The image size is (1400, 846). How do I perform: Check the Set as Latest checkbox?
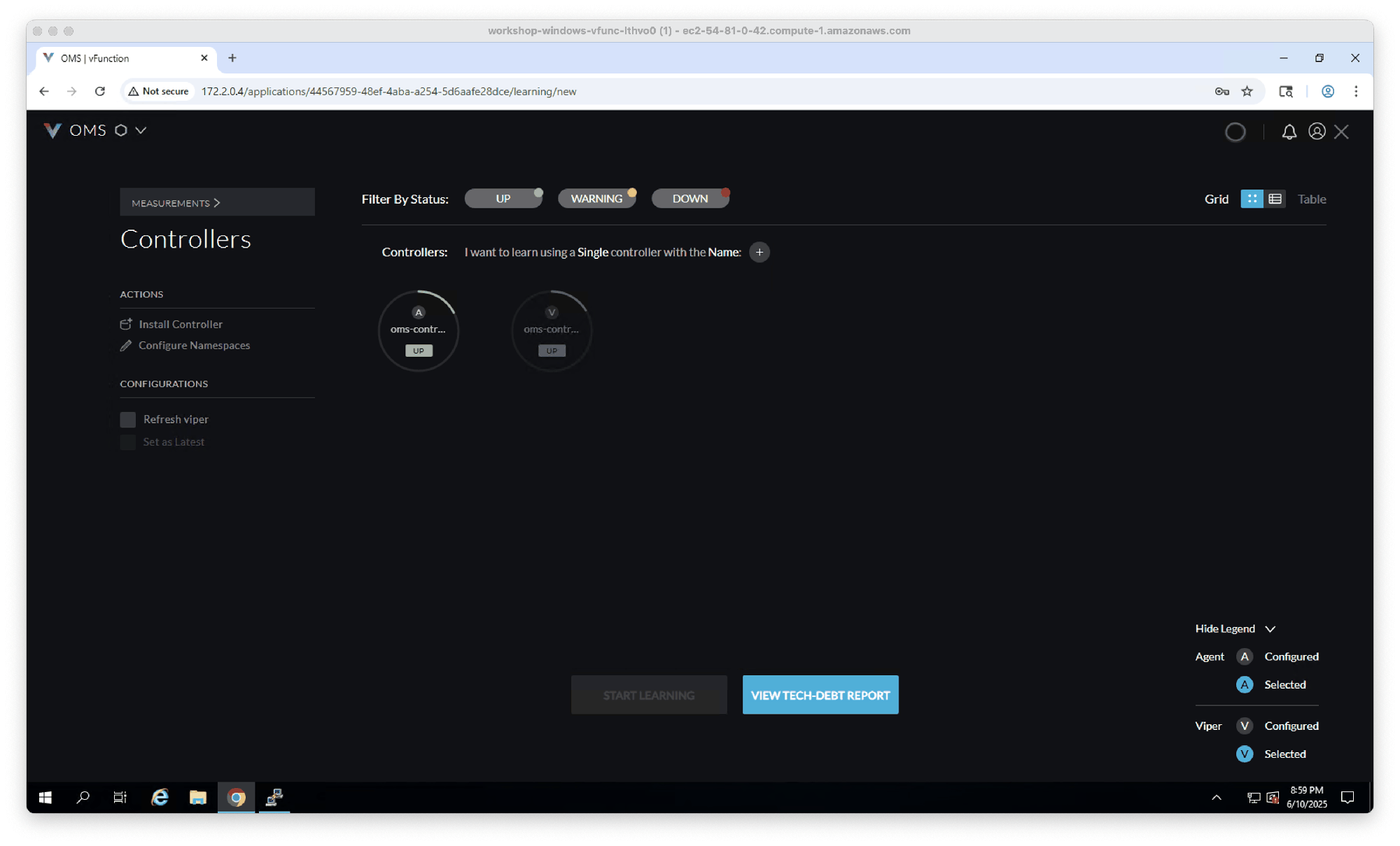127,442
